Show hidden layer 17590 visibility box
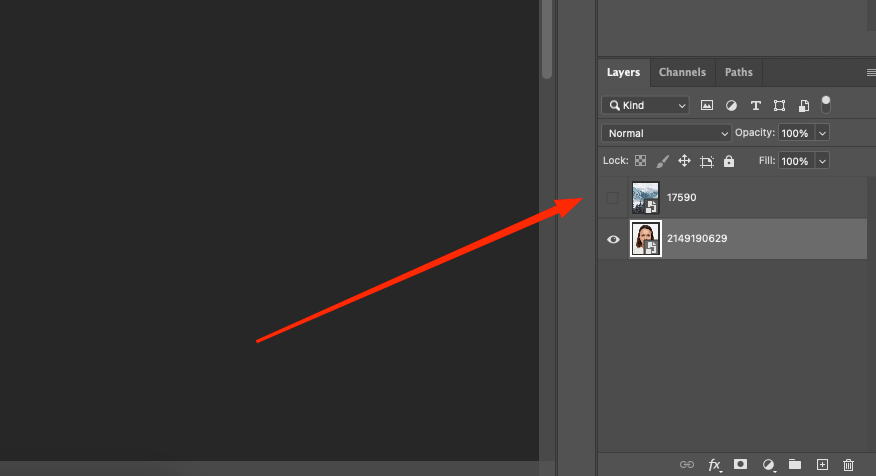The image size is (876, 476). point(613,197)
